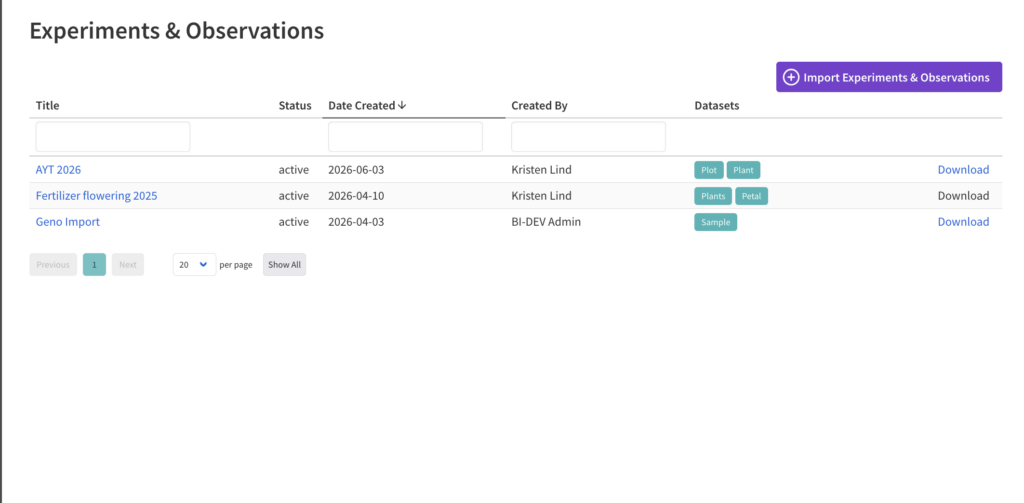Open the Geno Import experiment link
1024x503 pixels.
click(x=68, y=222)
